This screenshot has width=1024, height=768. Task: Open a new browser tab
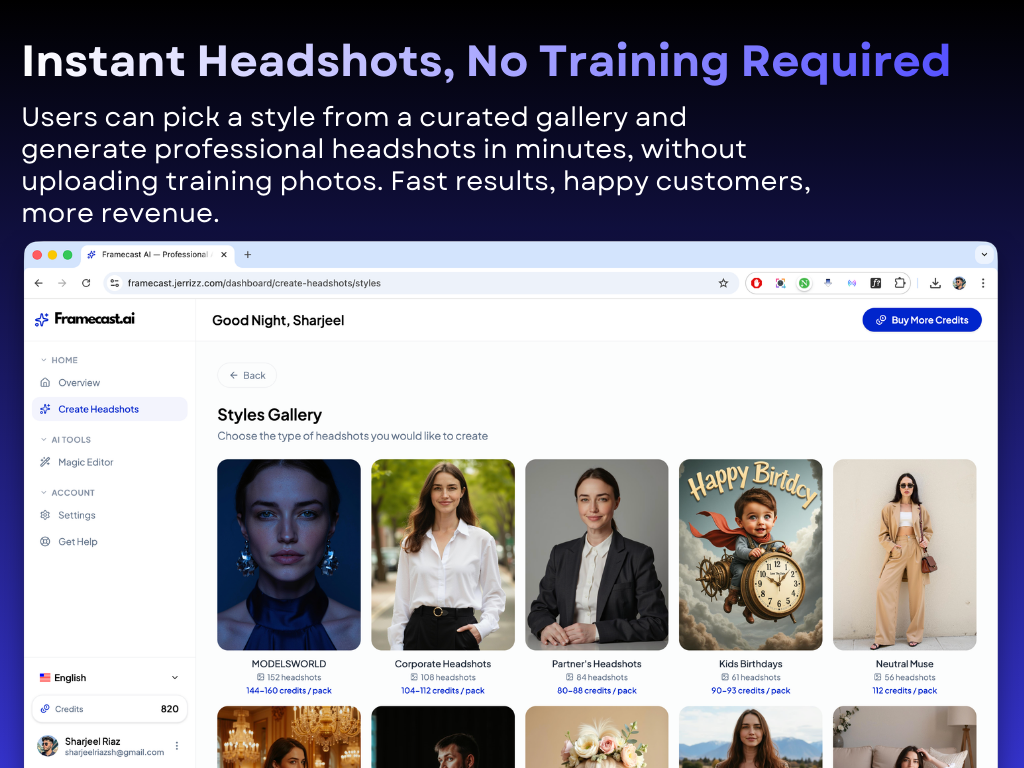tap(248, 255)
